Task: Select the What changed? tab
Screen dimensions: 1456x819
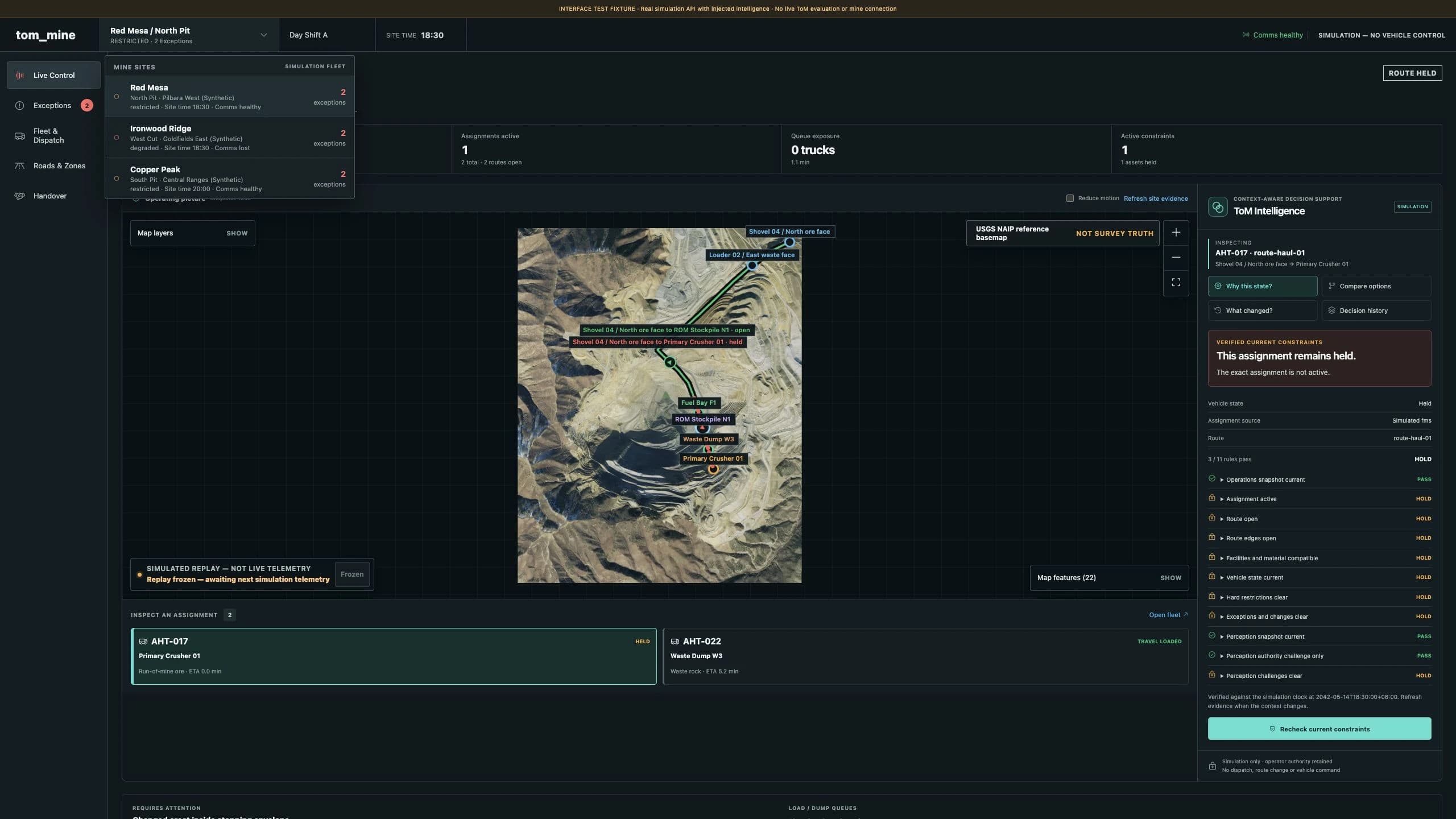Action: click(1263, 311)
